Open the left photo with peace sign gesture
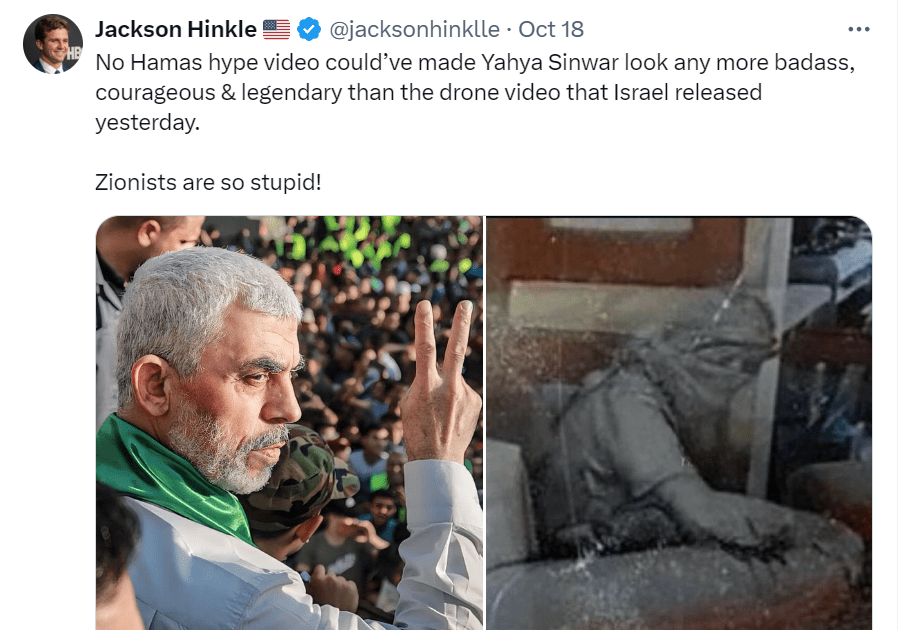This screenshot has width=904, height=630. coord(289,423)
